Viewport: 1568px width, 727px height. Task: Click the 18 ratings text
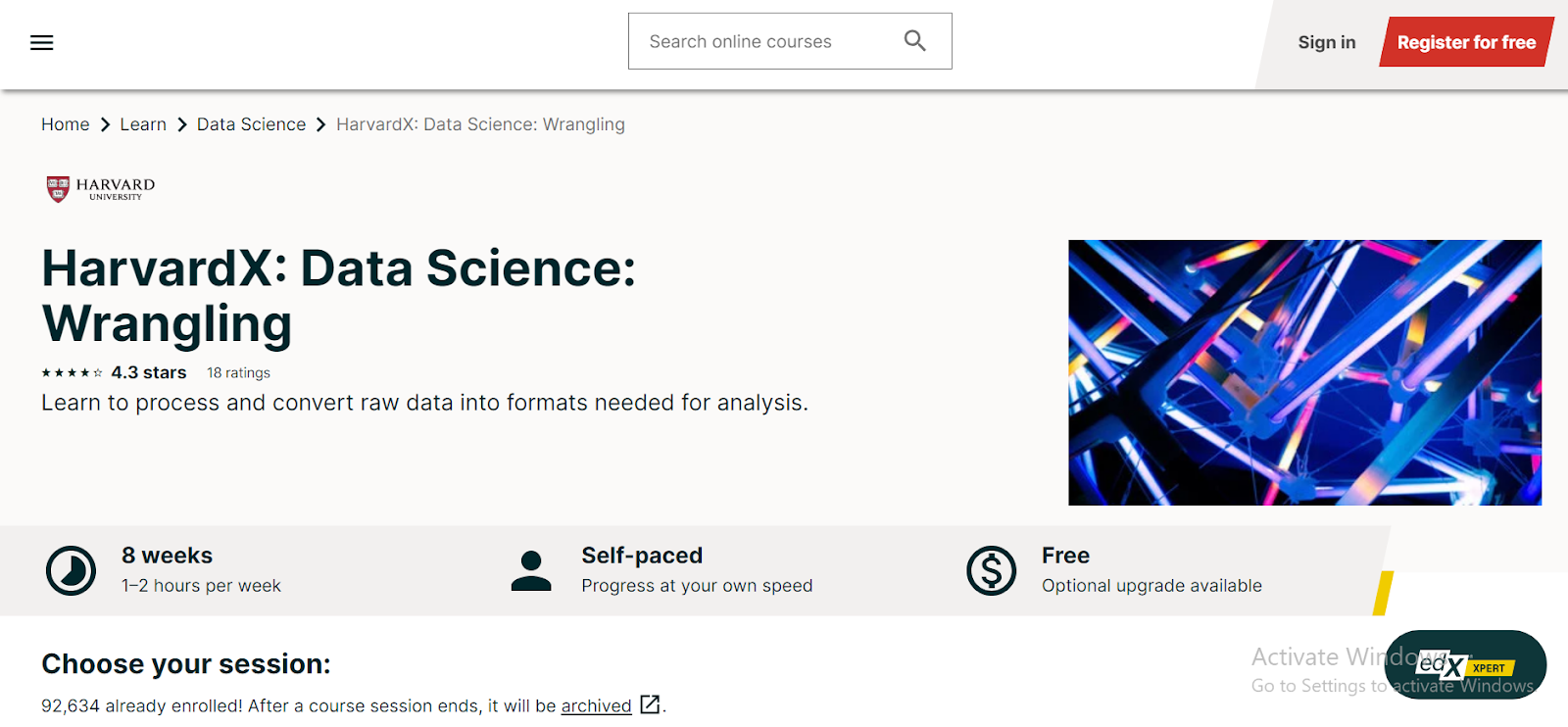(x=237, y=372)
